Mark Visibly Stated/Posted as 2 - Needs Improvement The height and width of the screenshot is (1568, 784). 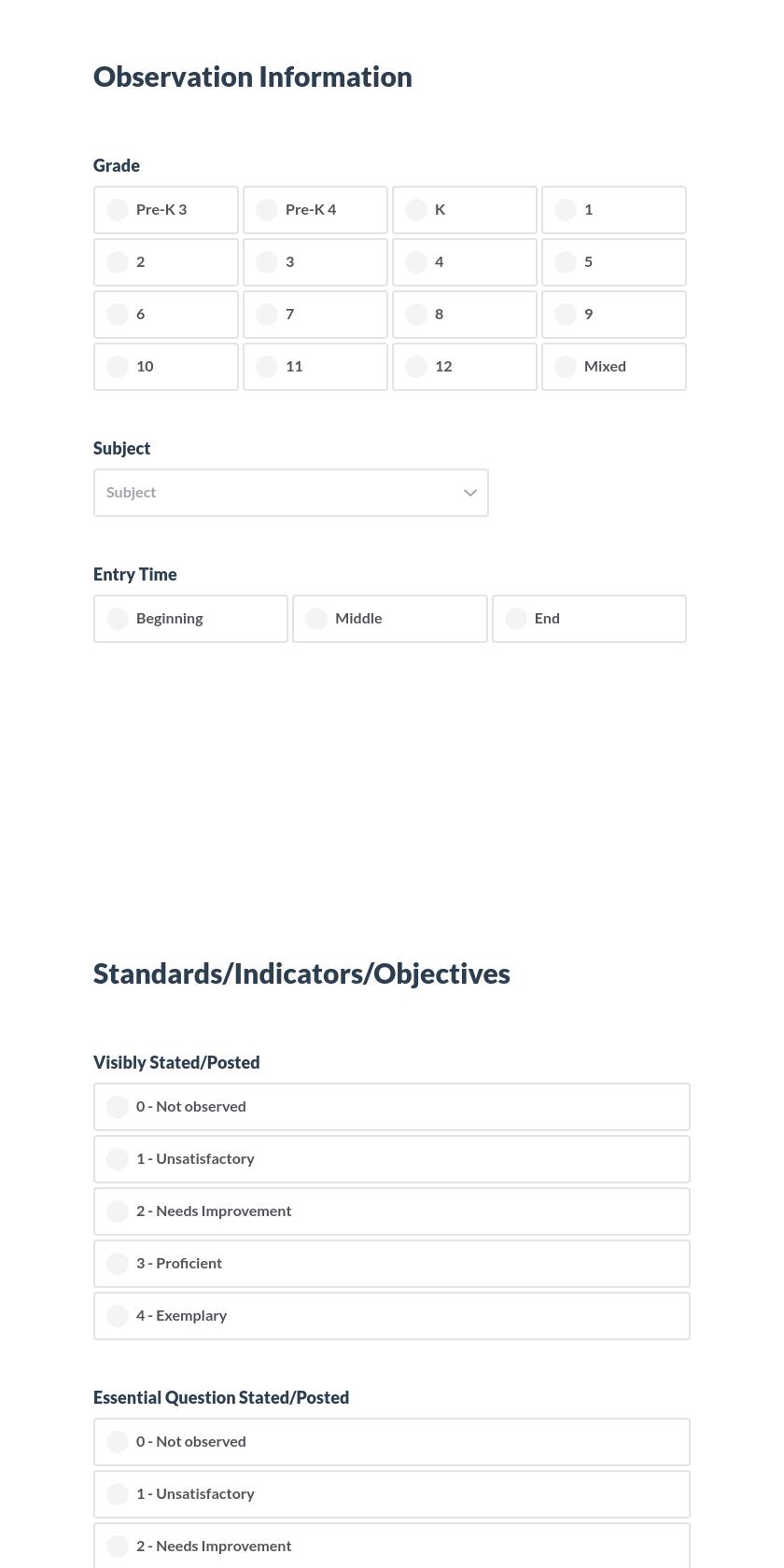[x=391, y=1211]
